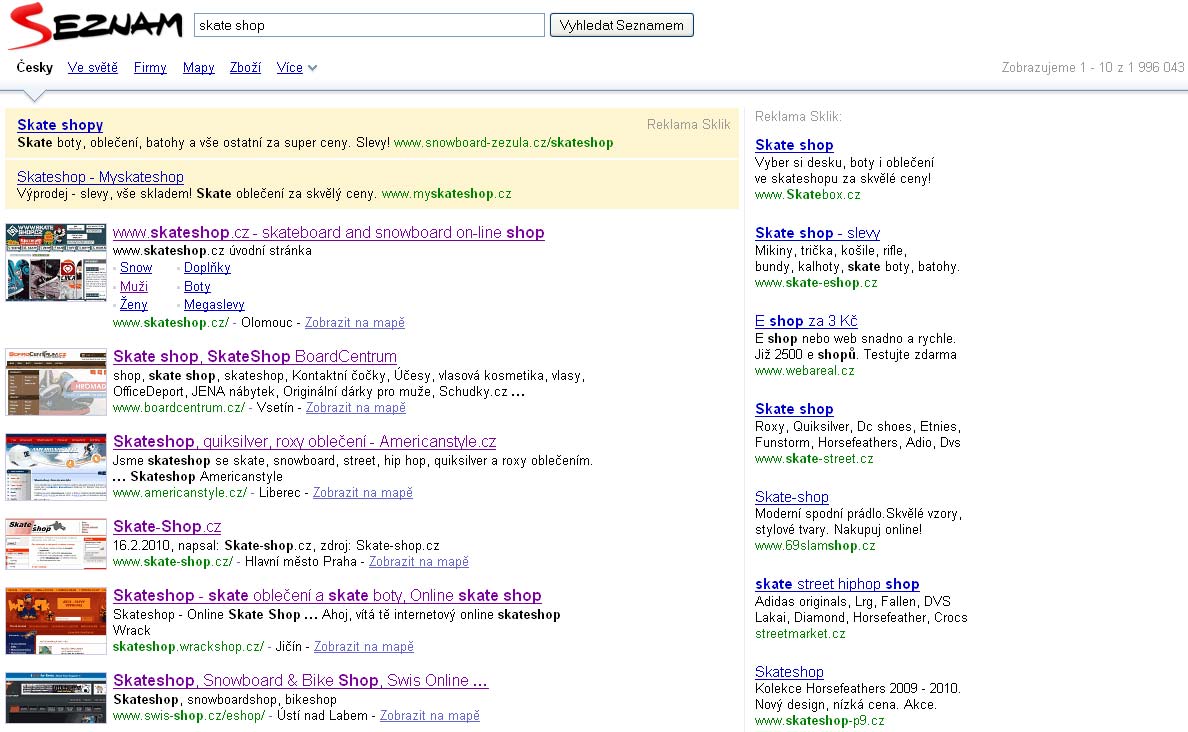Open the Mapy tab
Screen dimensions: 1188x732
(x=199, y=67)
